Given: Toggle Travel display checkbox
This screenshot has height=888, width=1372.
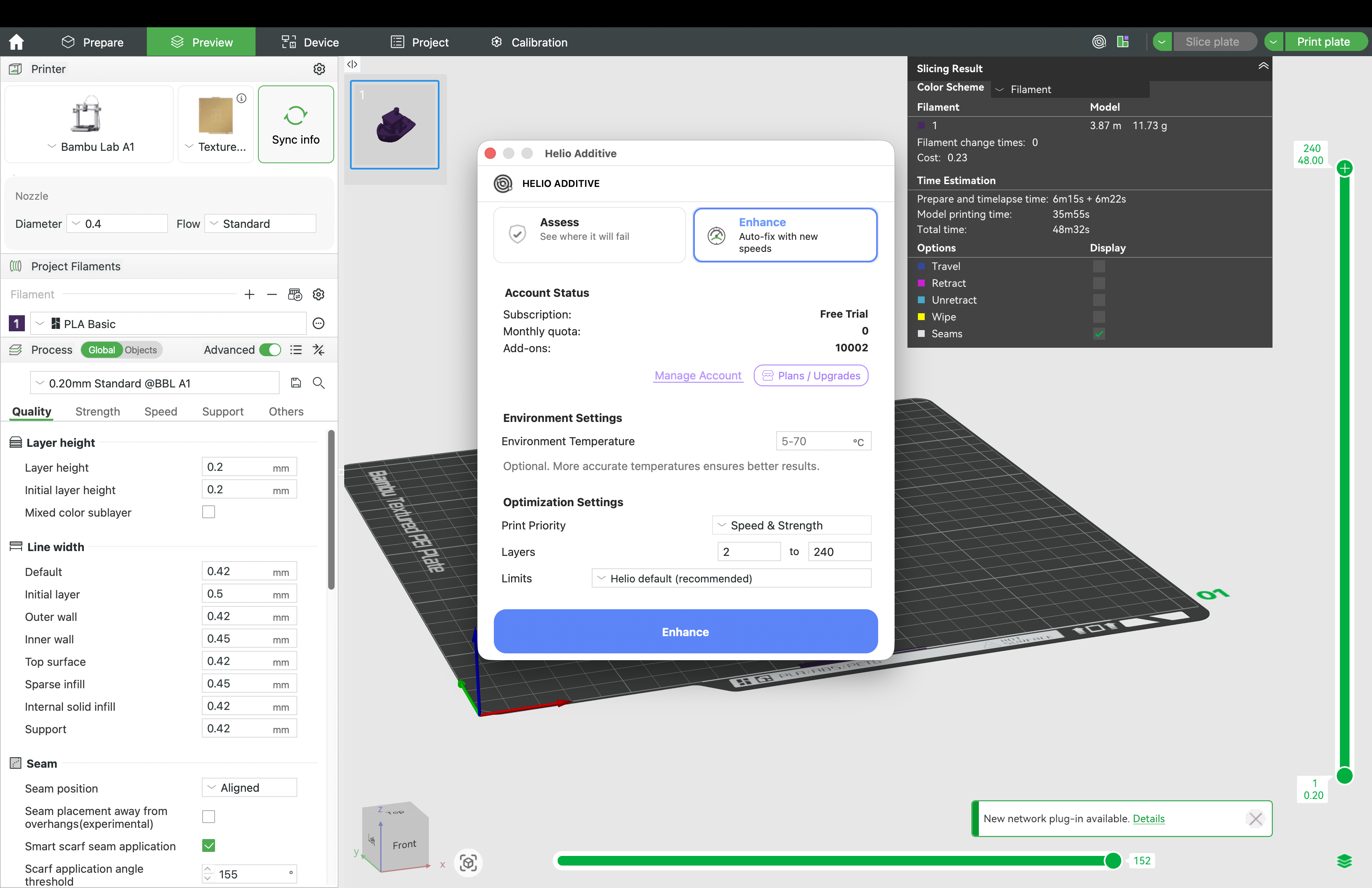Looking at the screenshot, I should pos(1099,266).
